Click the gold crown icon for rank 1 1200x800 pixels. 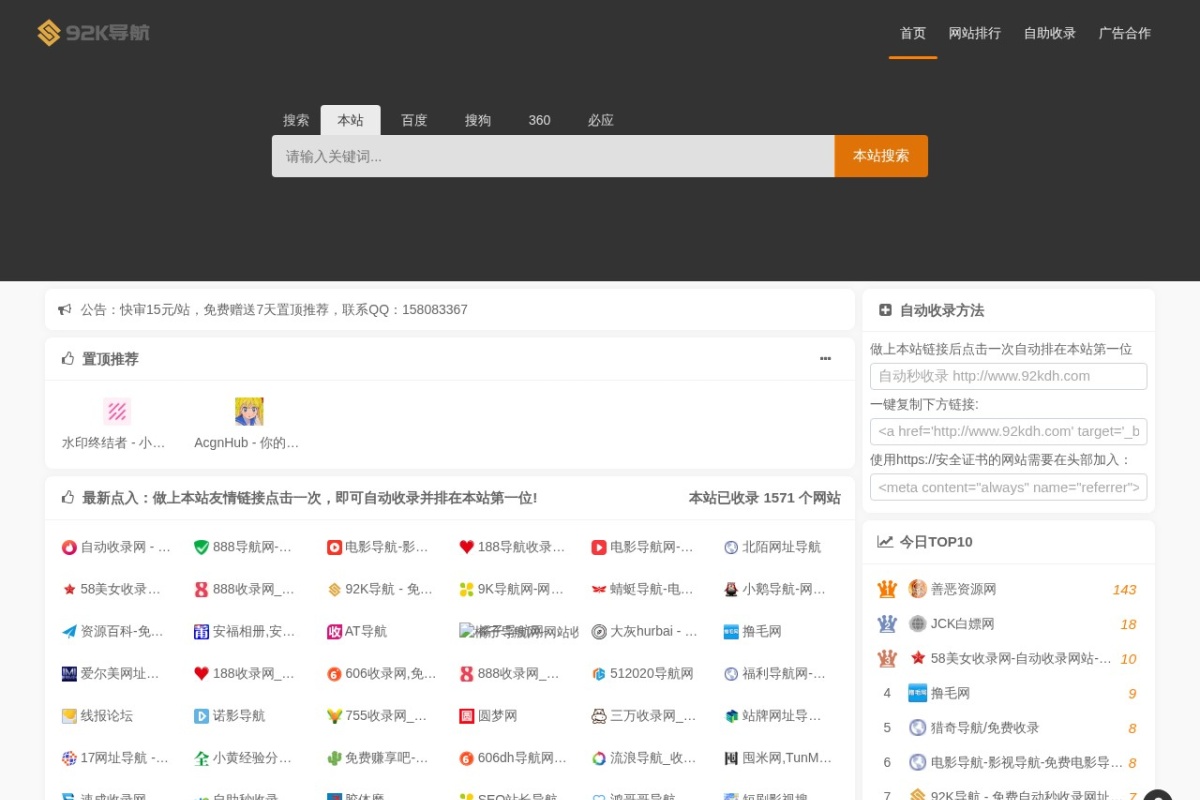(x=886, y=589)
